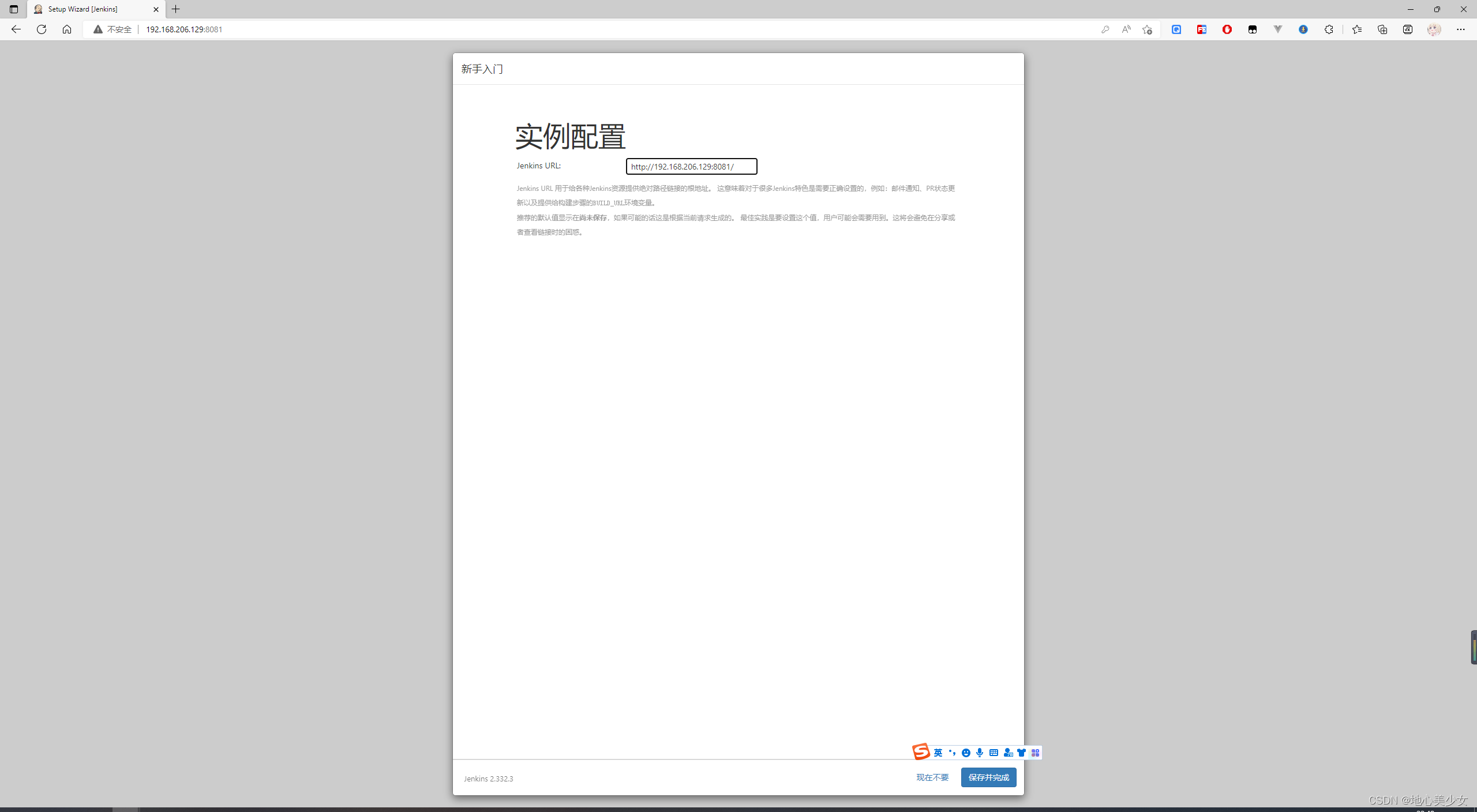The image size is (1477, 812).
Task: Open the browser home page
Action: pos(67,29)
